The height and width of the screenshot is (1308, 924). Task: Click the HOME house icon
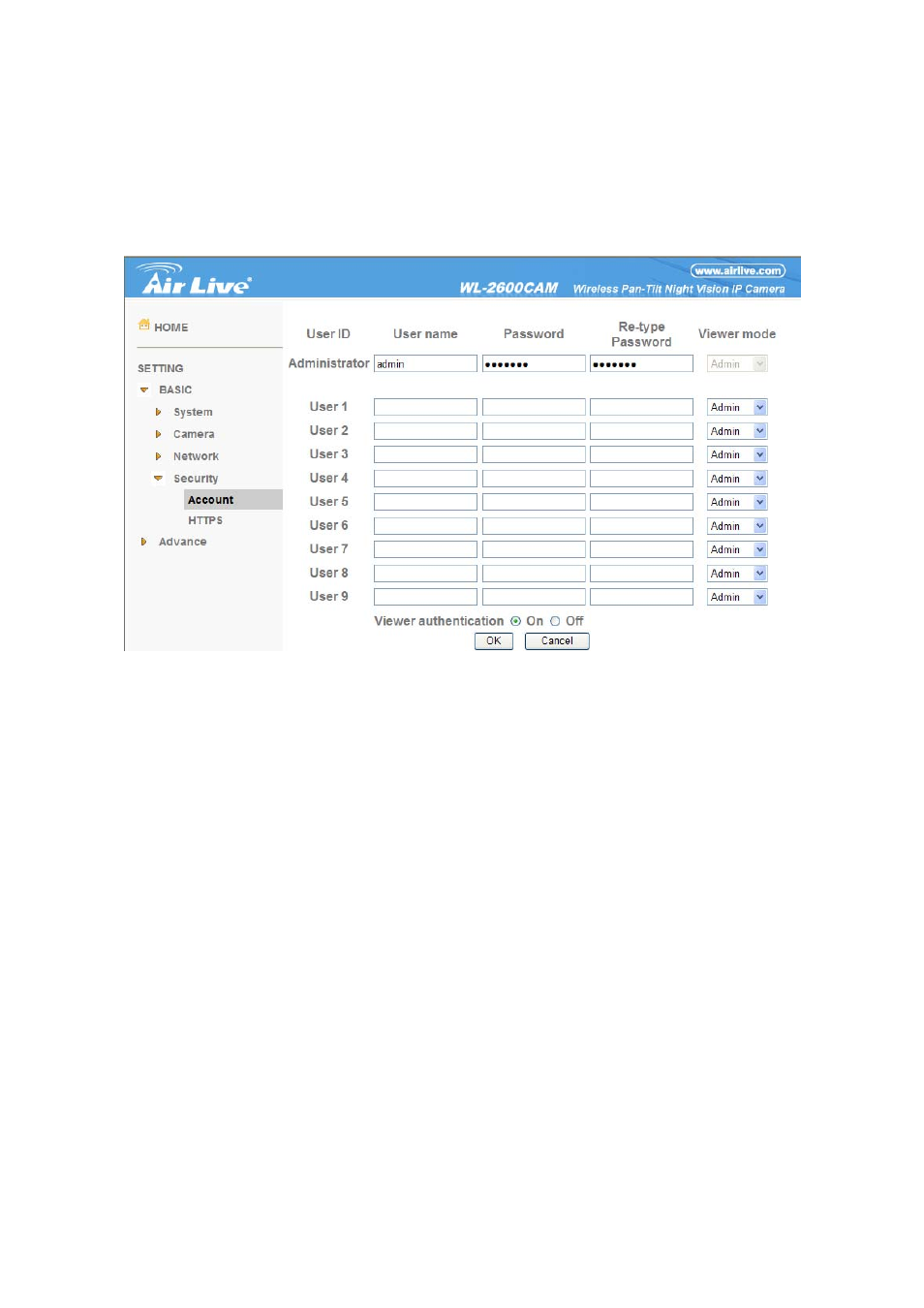coord(144,325)
